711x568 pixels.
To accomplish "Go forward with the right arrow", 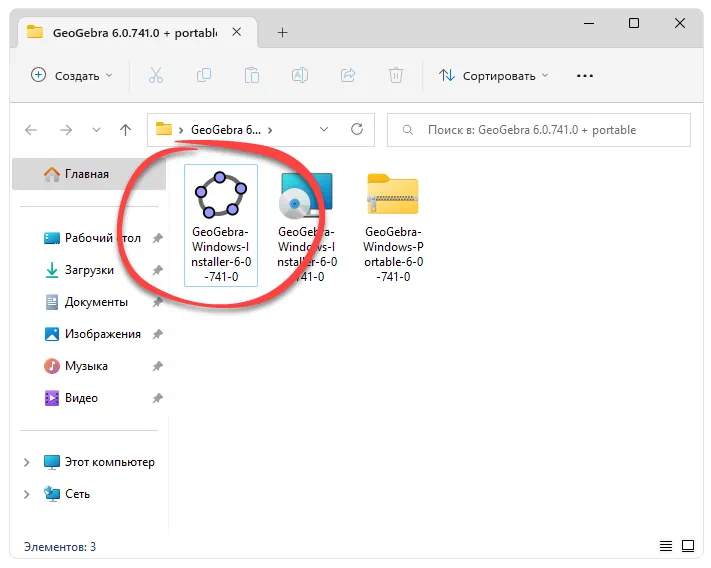I will tap(66, 130).
